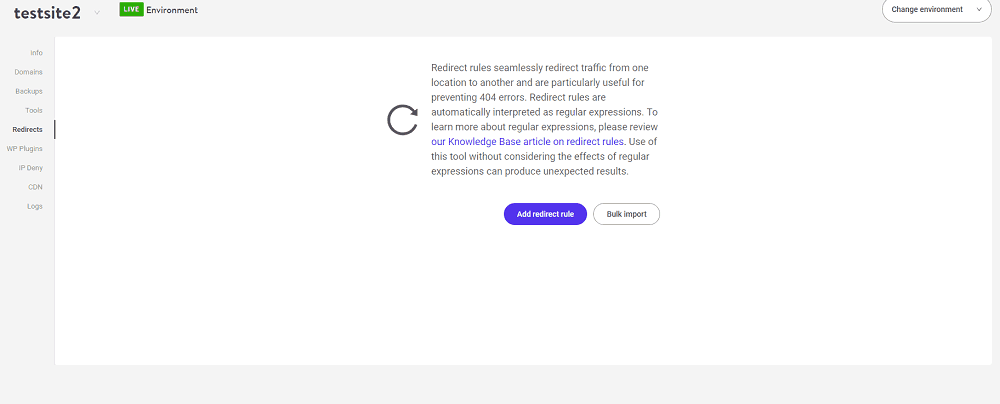Open the Knowledge Base article on redirect rules
Viewport: 1000px width, 404px height.
[527, 142]
